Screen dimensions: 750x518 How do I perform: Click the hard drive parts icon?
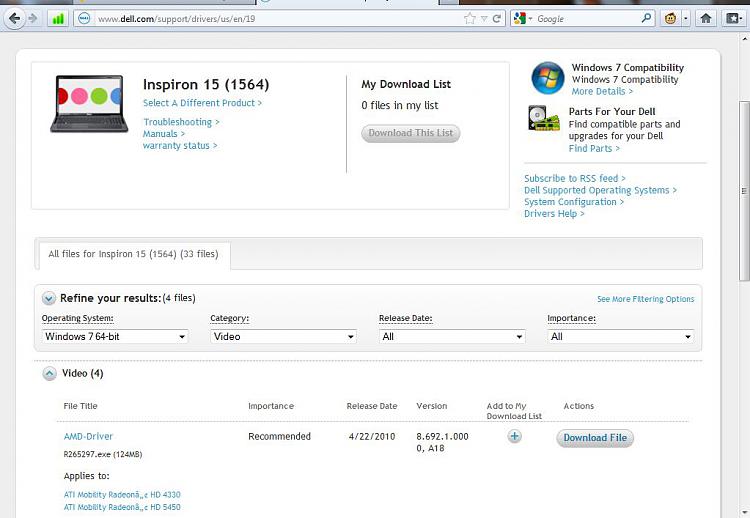coord(544,118)
